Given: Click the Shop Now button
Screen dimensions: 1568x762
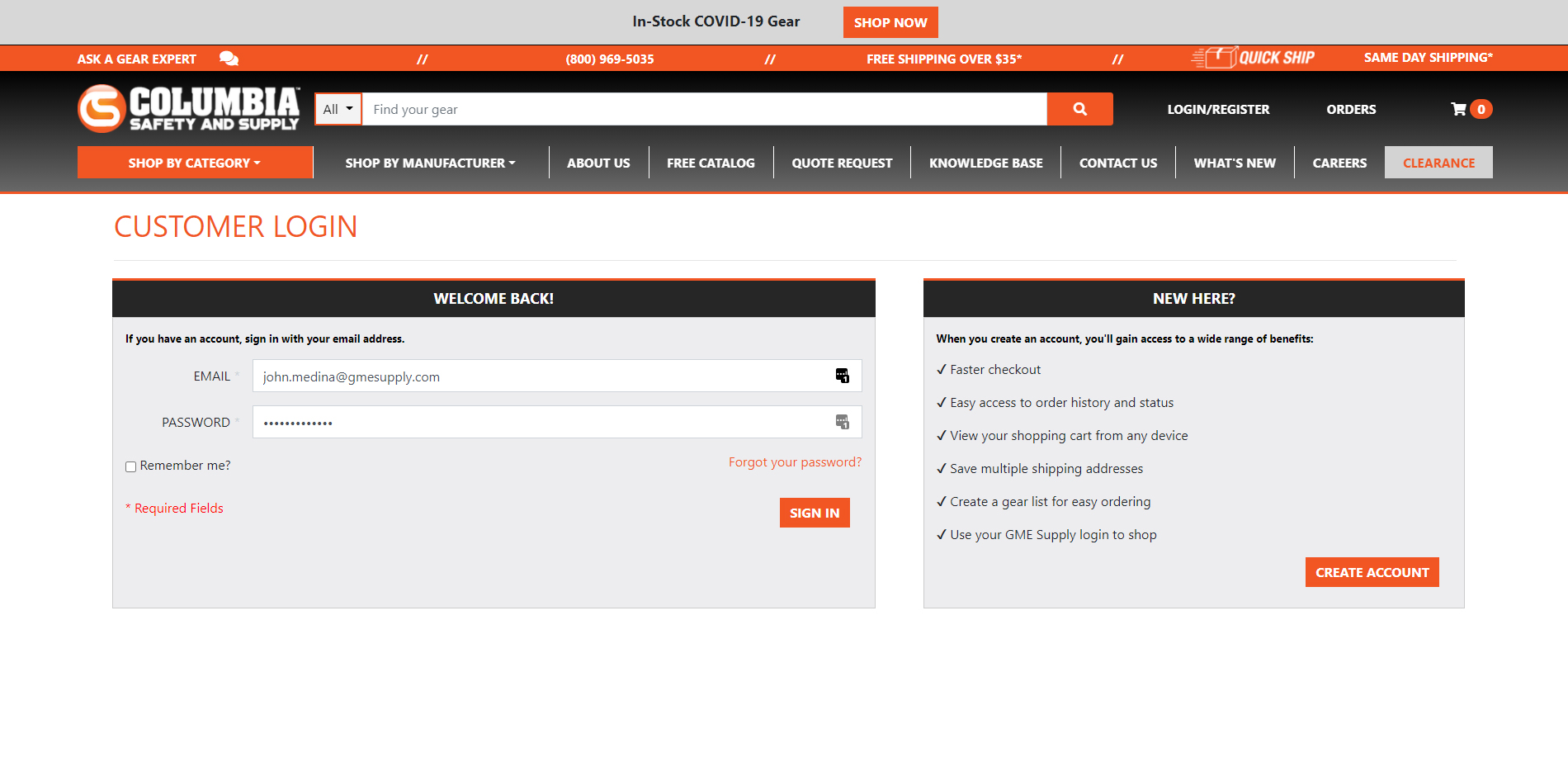Looking at the screenshot, I should [890, 22].
